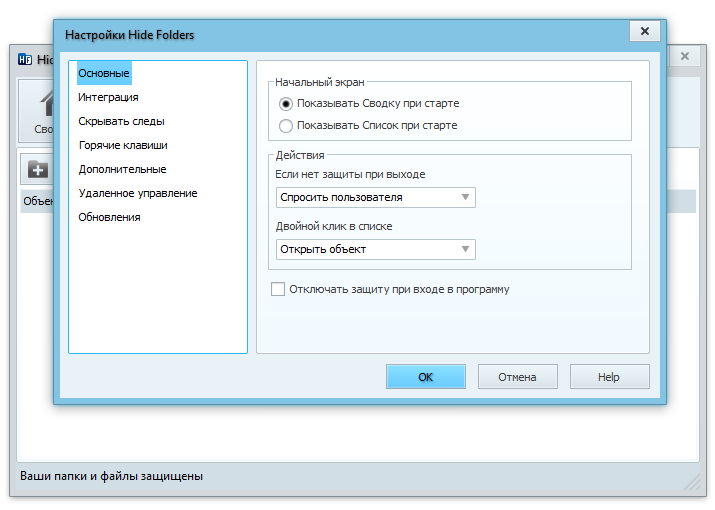Click the resize grip of the background window

pos(693,483)
